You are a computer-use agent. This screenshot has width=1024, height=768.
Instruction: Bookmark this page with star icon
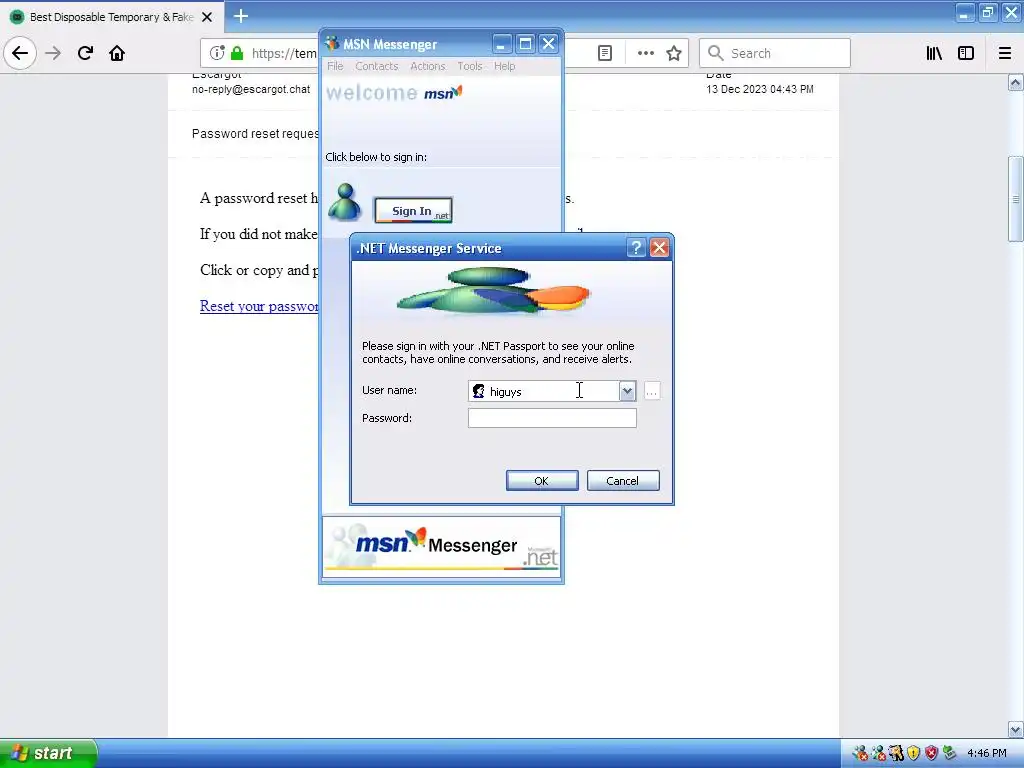674,53
